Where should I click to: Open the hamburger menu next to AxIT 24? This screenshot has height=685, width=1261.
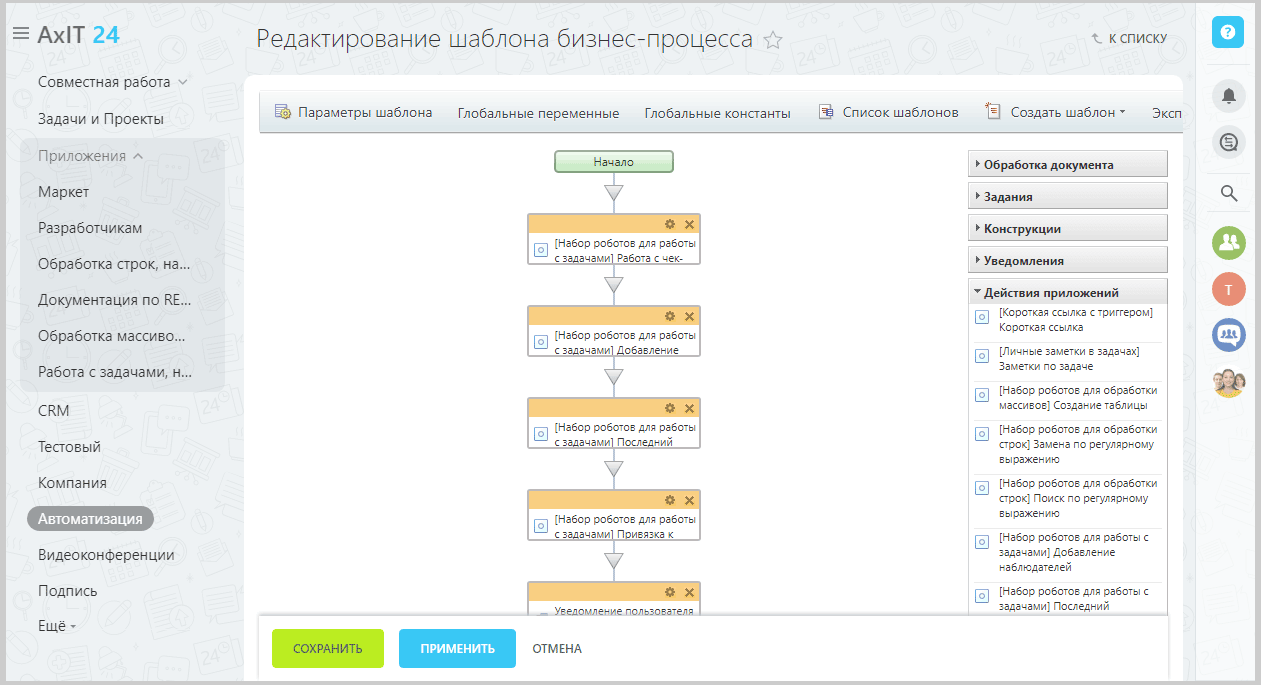[x=20, y=34]
